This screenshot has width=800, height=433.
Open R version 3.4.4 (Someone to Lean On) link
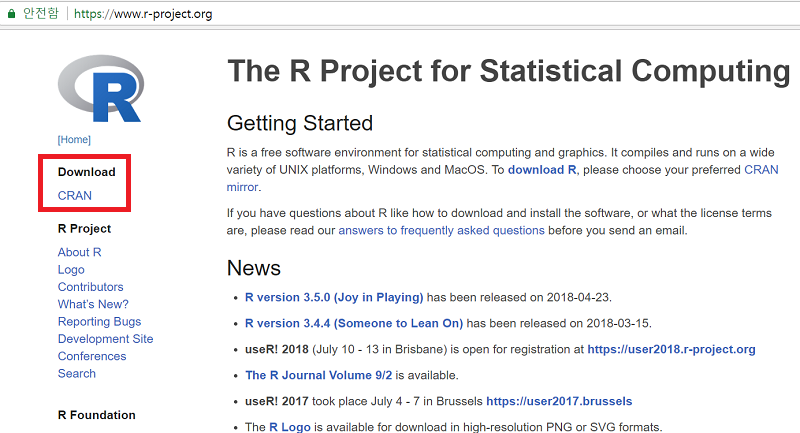[x=354, y=323]
